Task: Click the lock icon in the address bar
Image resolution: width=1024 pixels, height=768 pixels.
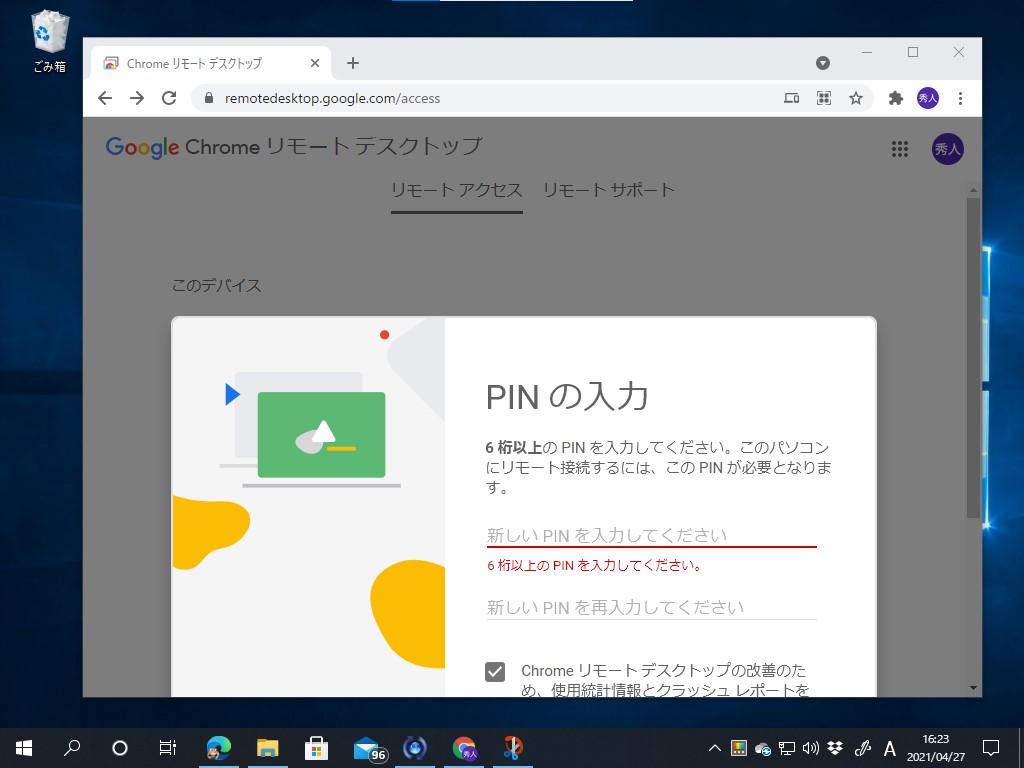Action: [x=207, y=98]
